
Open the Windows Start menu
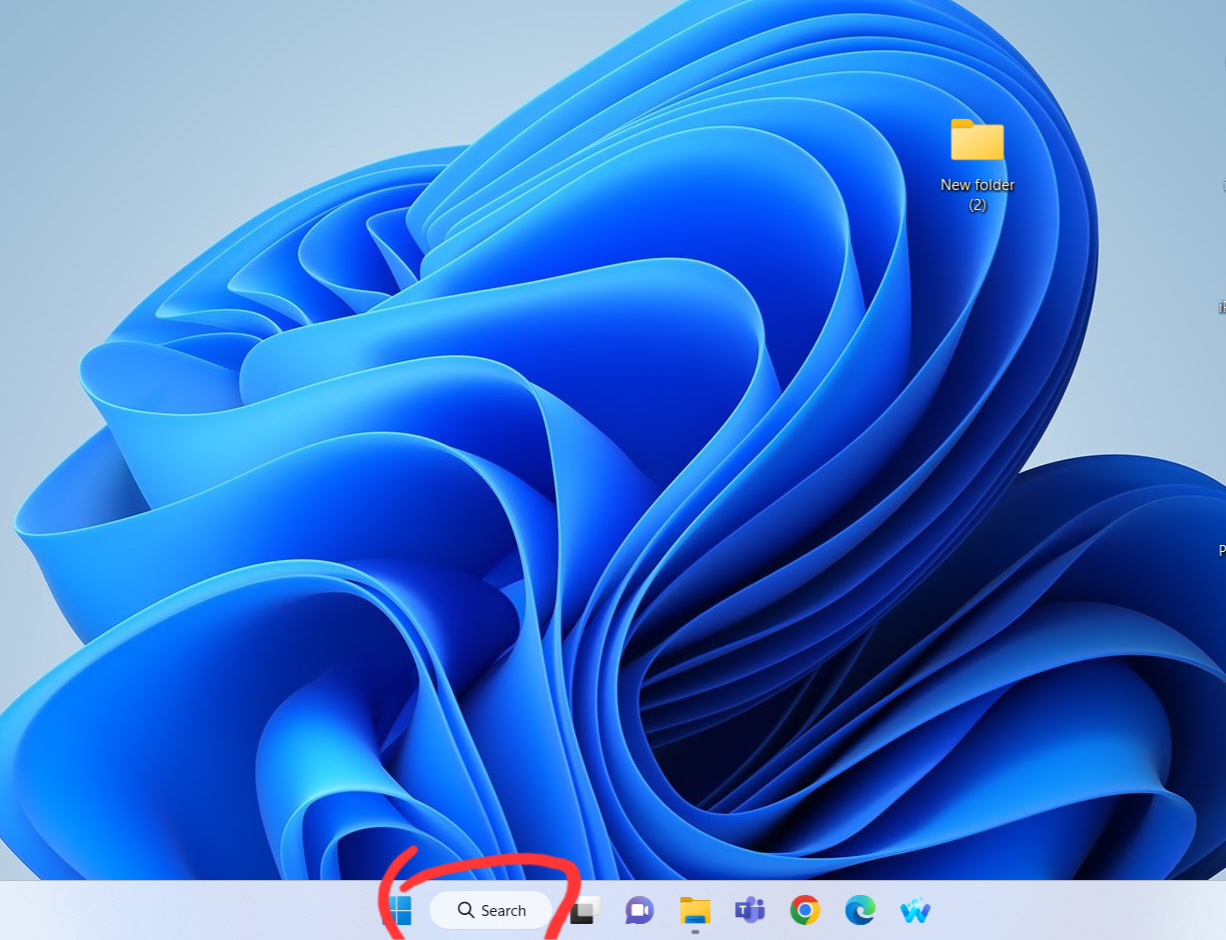click(400, 910)
